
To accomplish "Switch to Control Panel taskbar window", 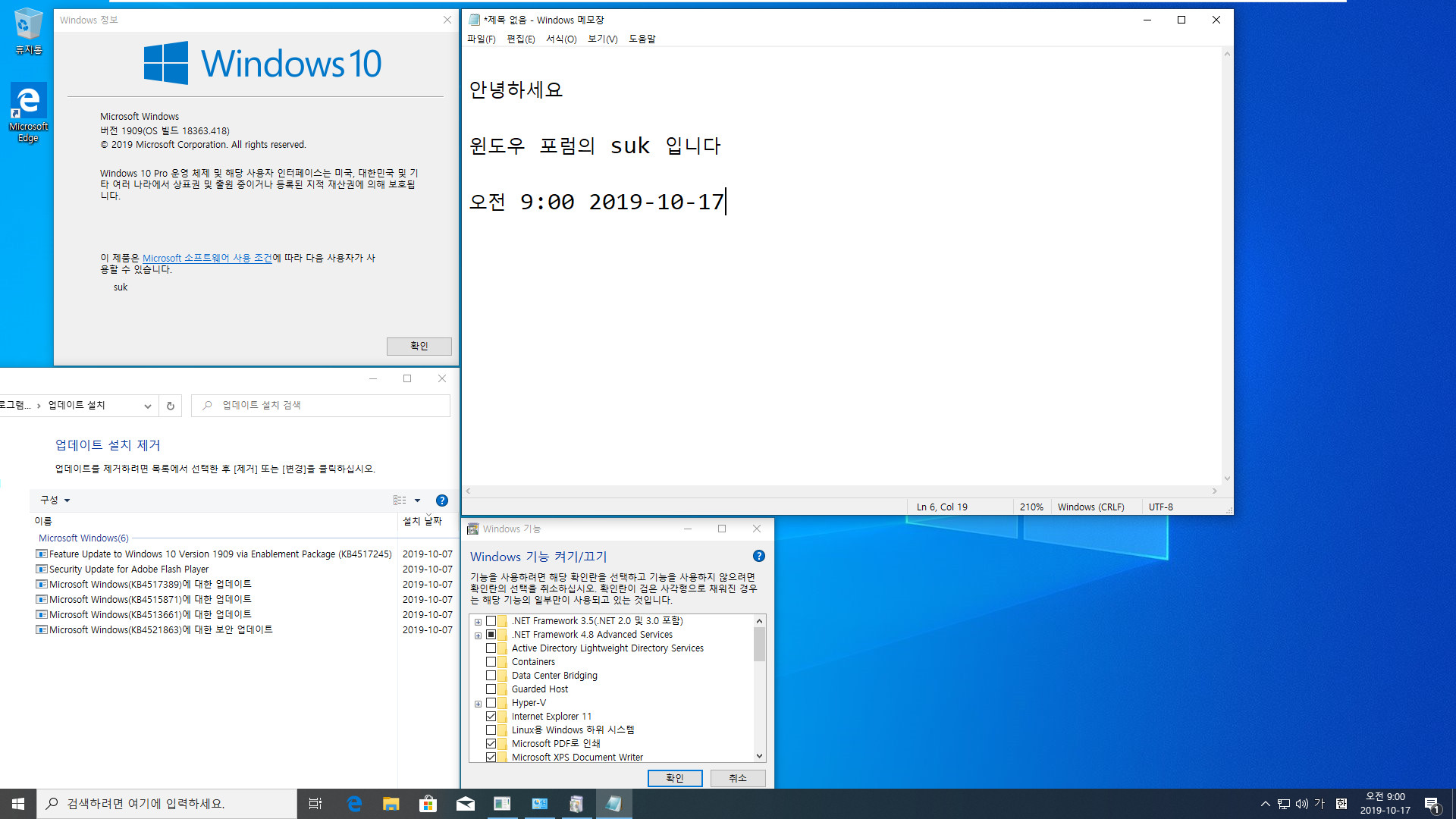I will [x=540, y=804].
